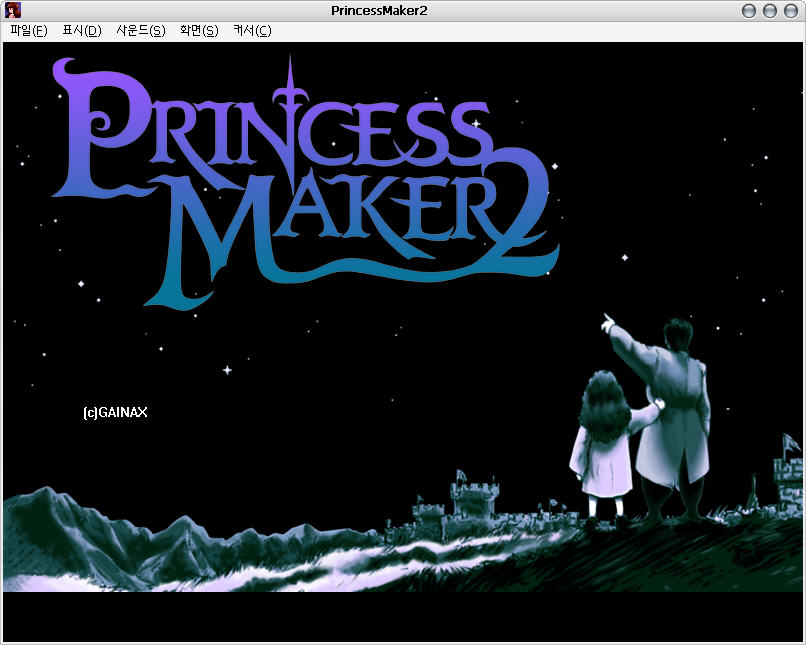Screen dimensions: 806x645
Task: Click the PrincessMaker2 app icon in title bar
Action: [13, 10]
